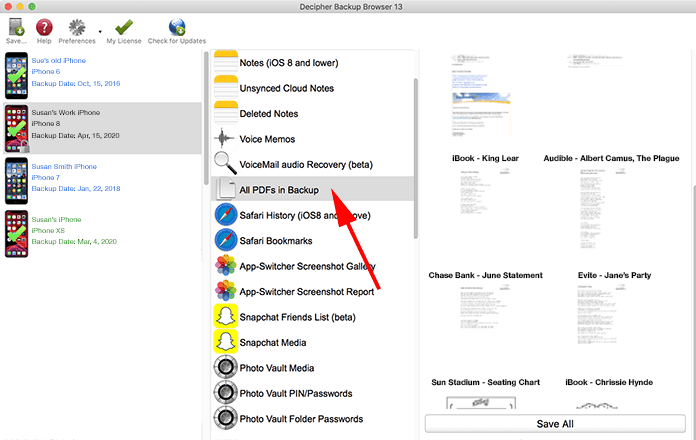Click "iBook - Chrissie Hynde" title
This screenshot has height=440, width=696.
pos(609,382)
